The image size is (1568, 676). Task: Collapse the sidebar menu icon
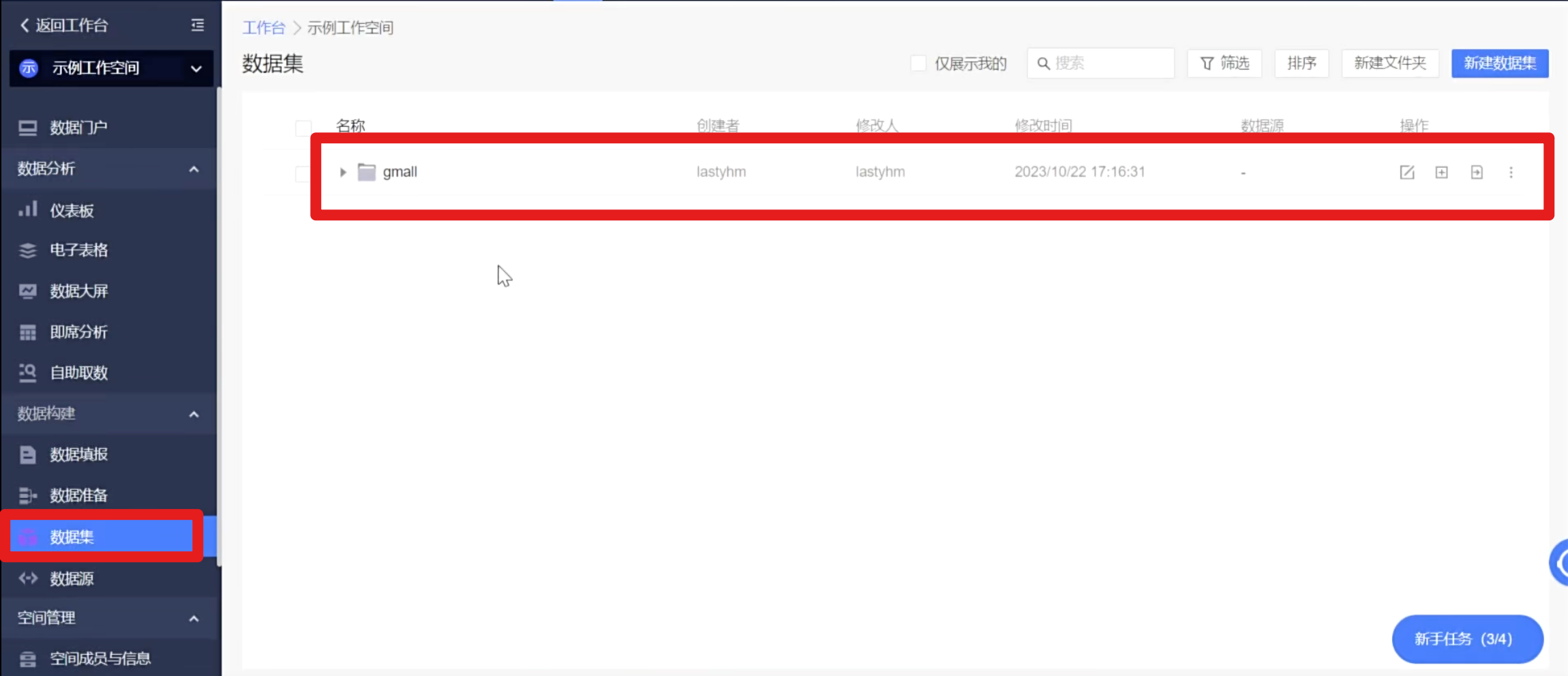(x=198, y=25)
